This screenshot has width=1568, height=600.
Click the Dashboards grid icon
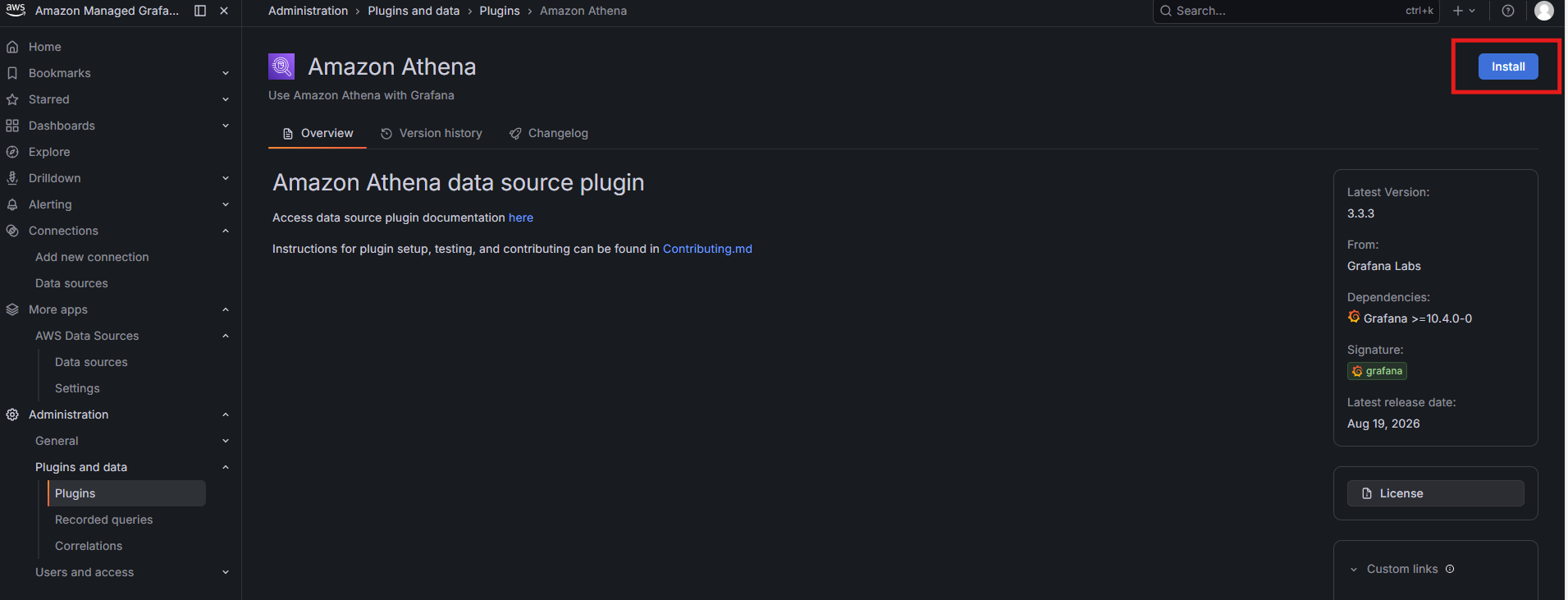click(12, 126)
